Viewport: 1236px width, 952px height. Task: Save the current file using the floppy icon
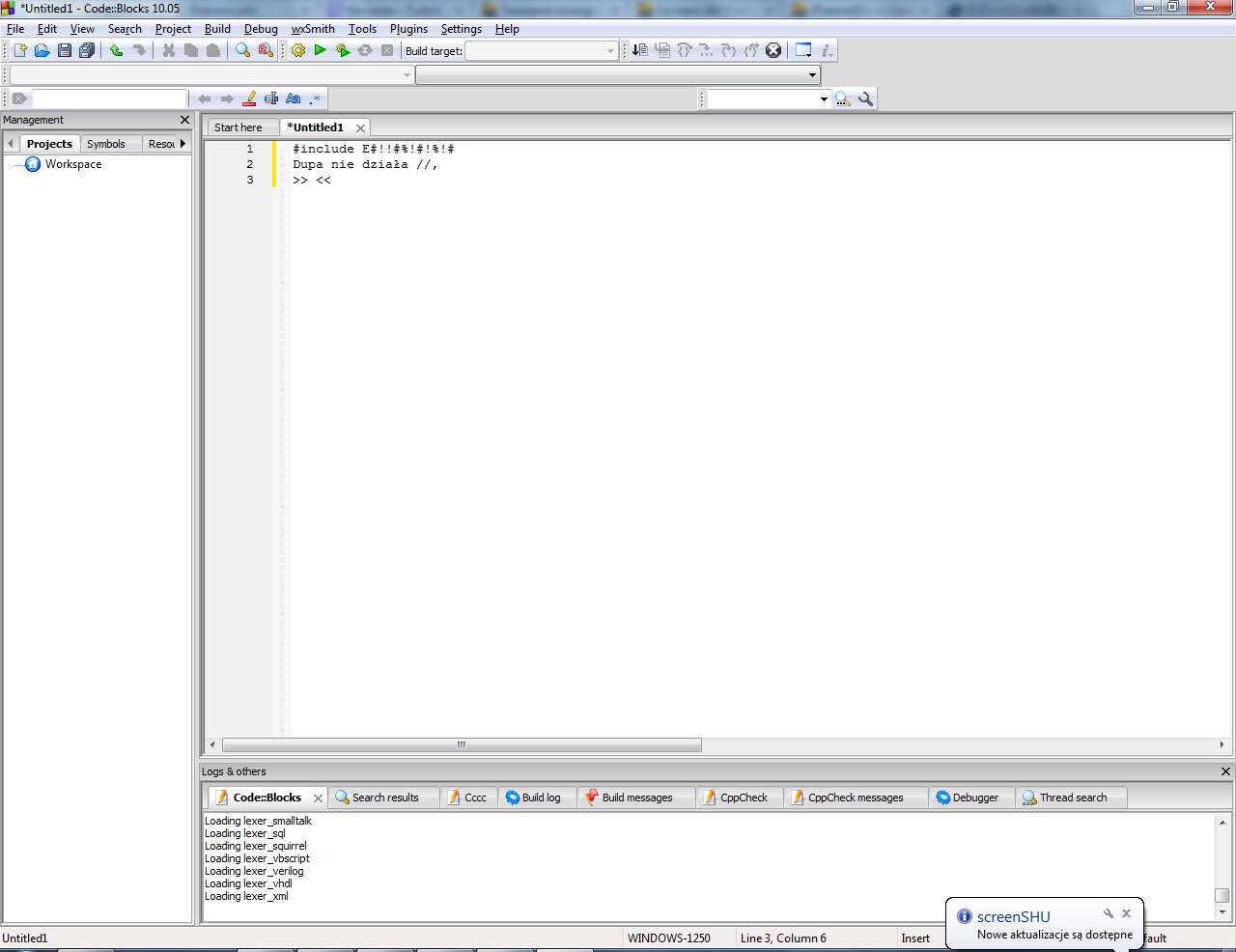click(x=65, y=50)
